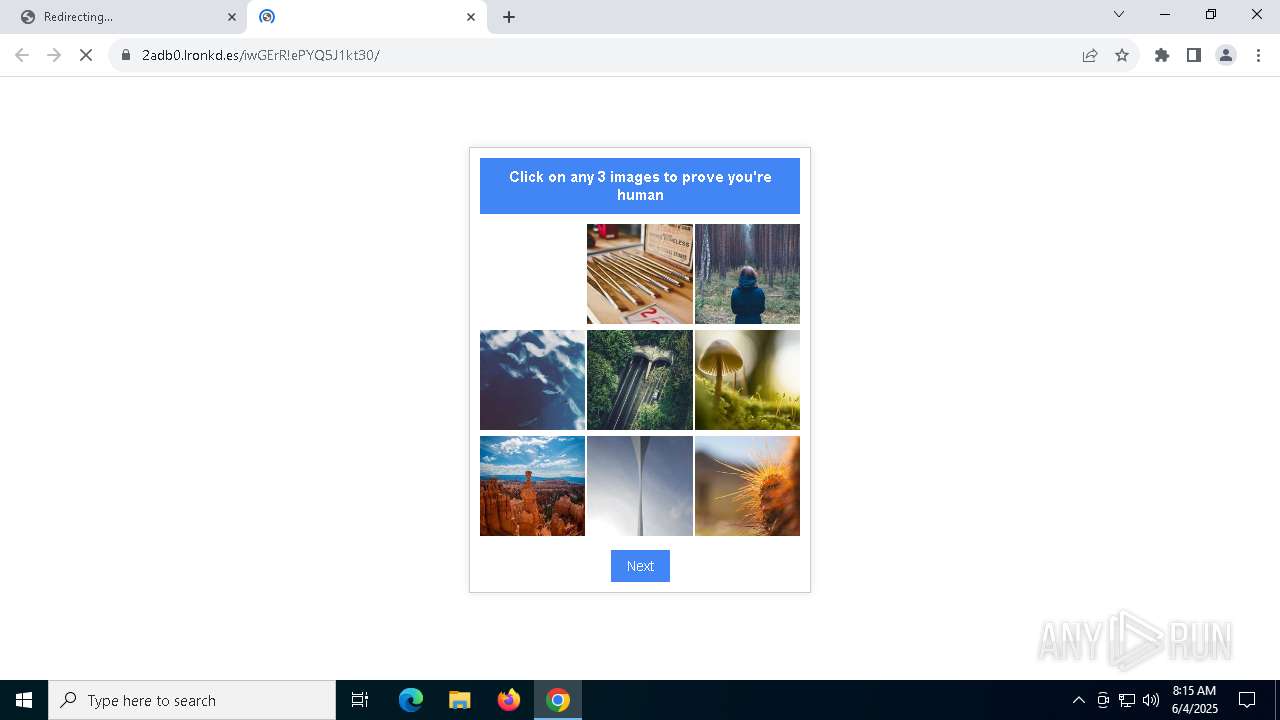Screen dimensions: 1280x720
Task: Launch Firefox from taskbar
Action: point(509,700)
